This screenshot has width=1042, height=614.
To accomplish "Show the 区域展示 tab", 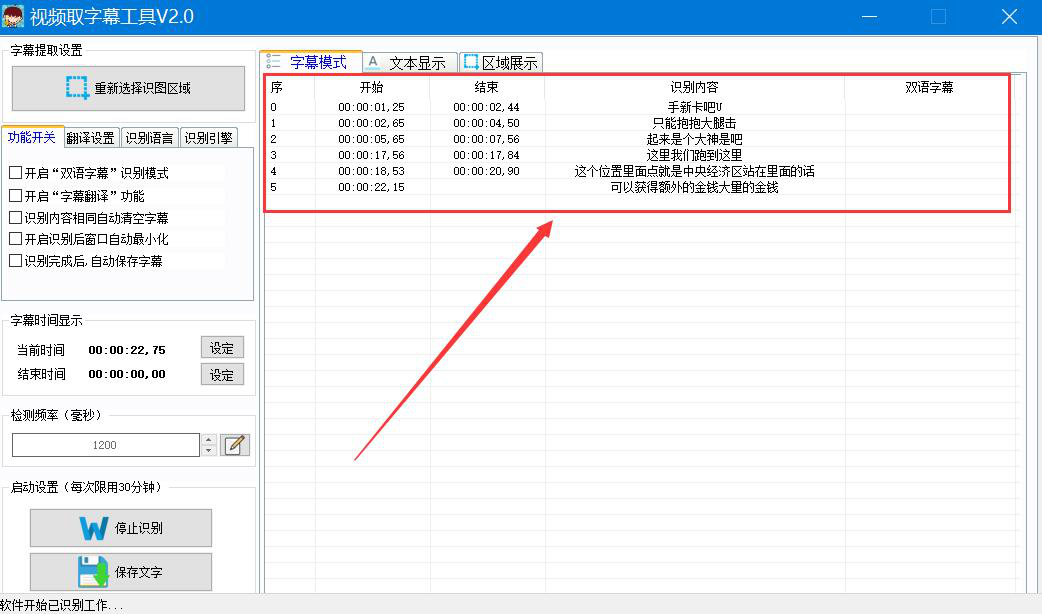I will [501, 63].
